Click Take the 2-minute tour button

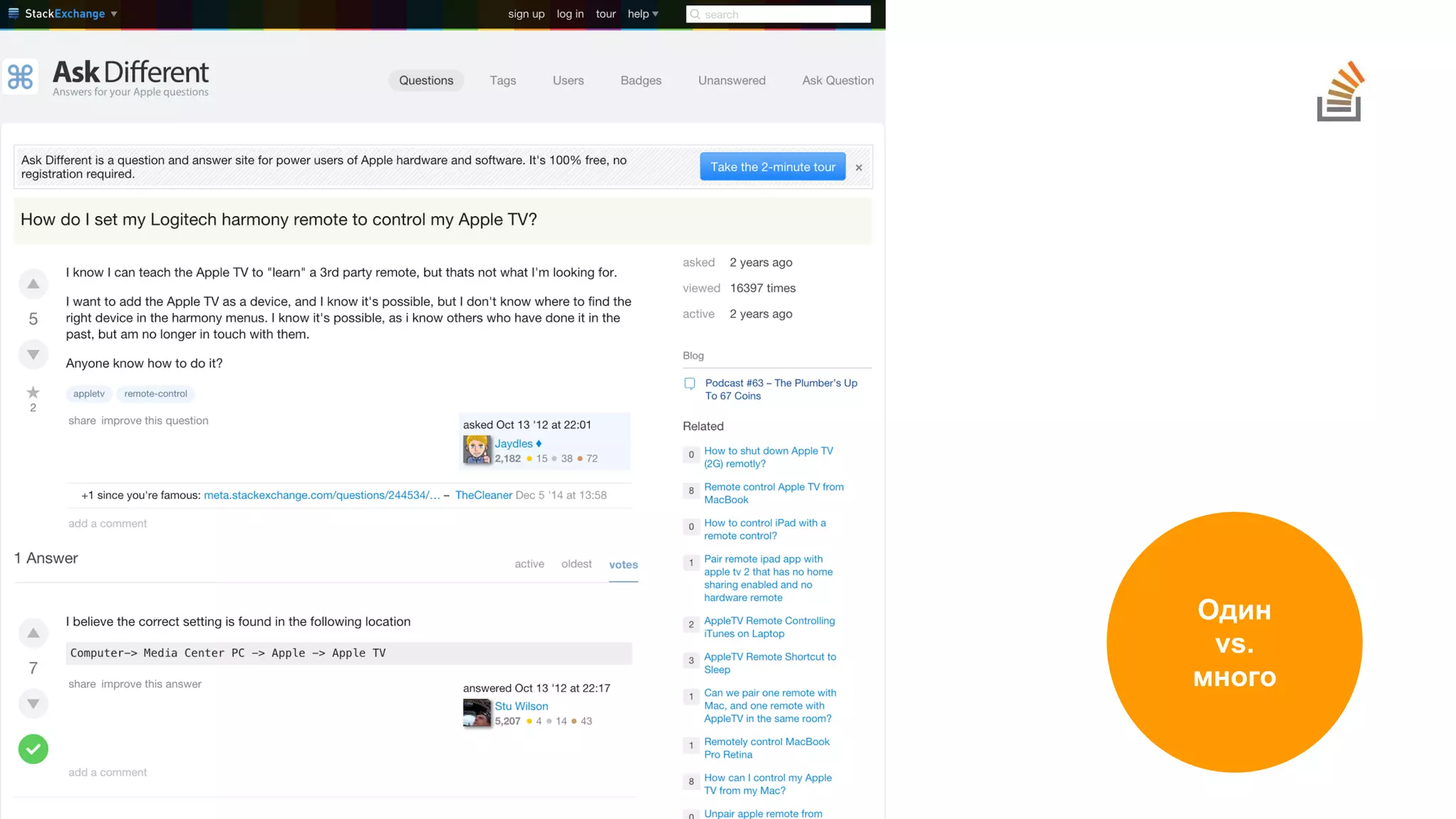point(773,166)
